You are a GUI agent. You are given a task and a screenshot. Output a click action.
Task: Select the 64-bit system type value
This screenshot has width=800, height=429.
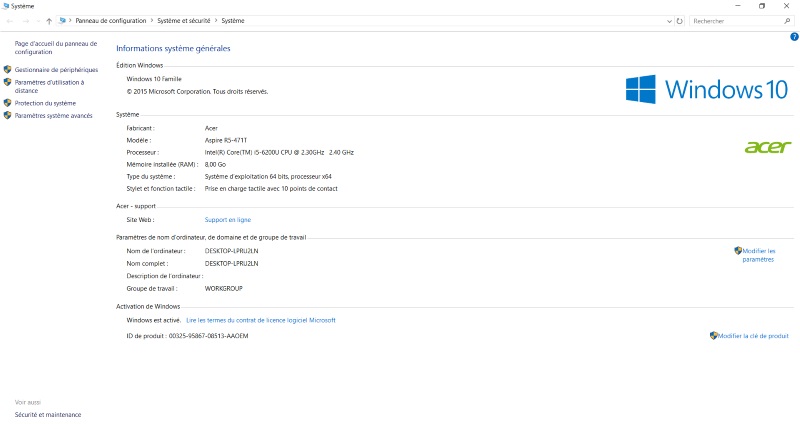pyautogui.click(x=268, y=176)
